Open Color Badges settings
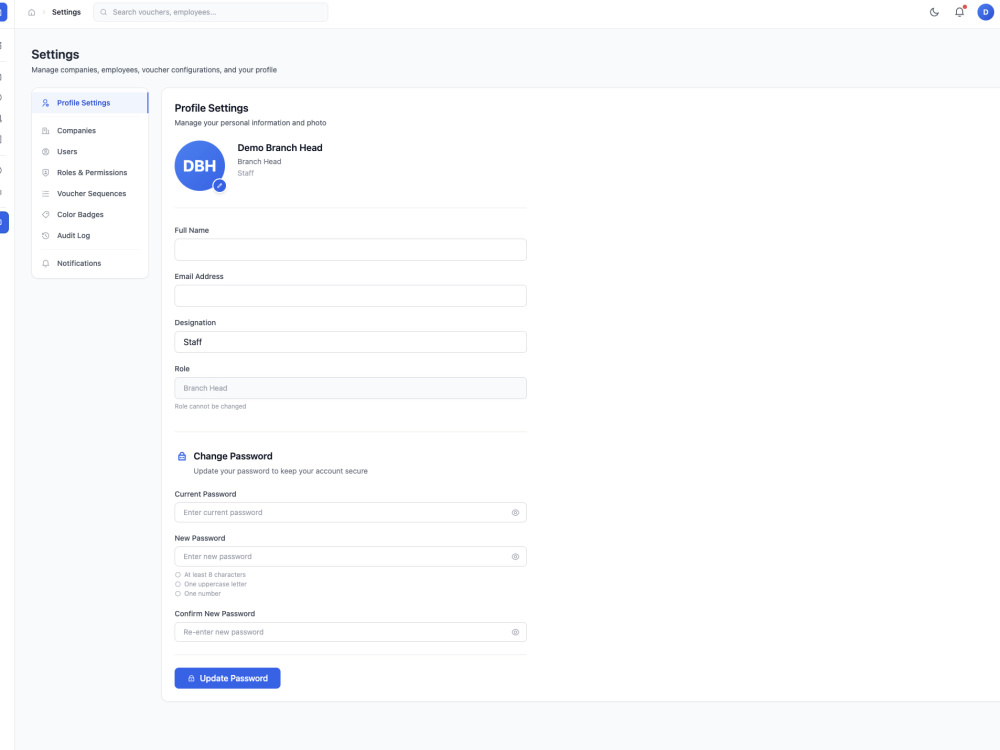 tap(90, 215)
